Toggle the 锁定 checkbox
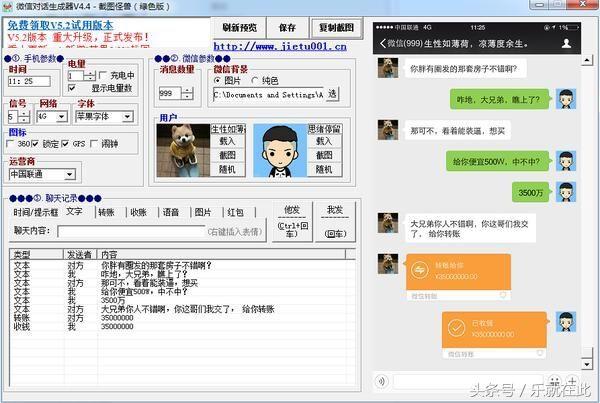 [x=35, y=144]
